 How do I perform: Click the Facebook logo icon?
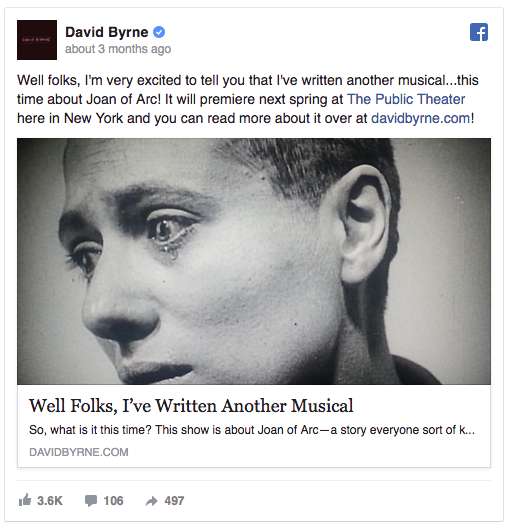[x=479, y=32]
